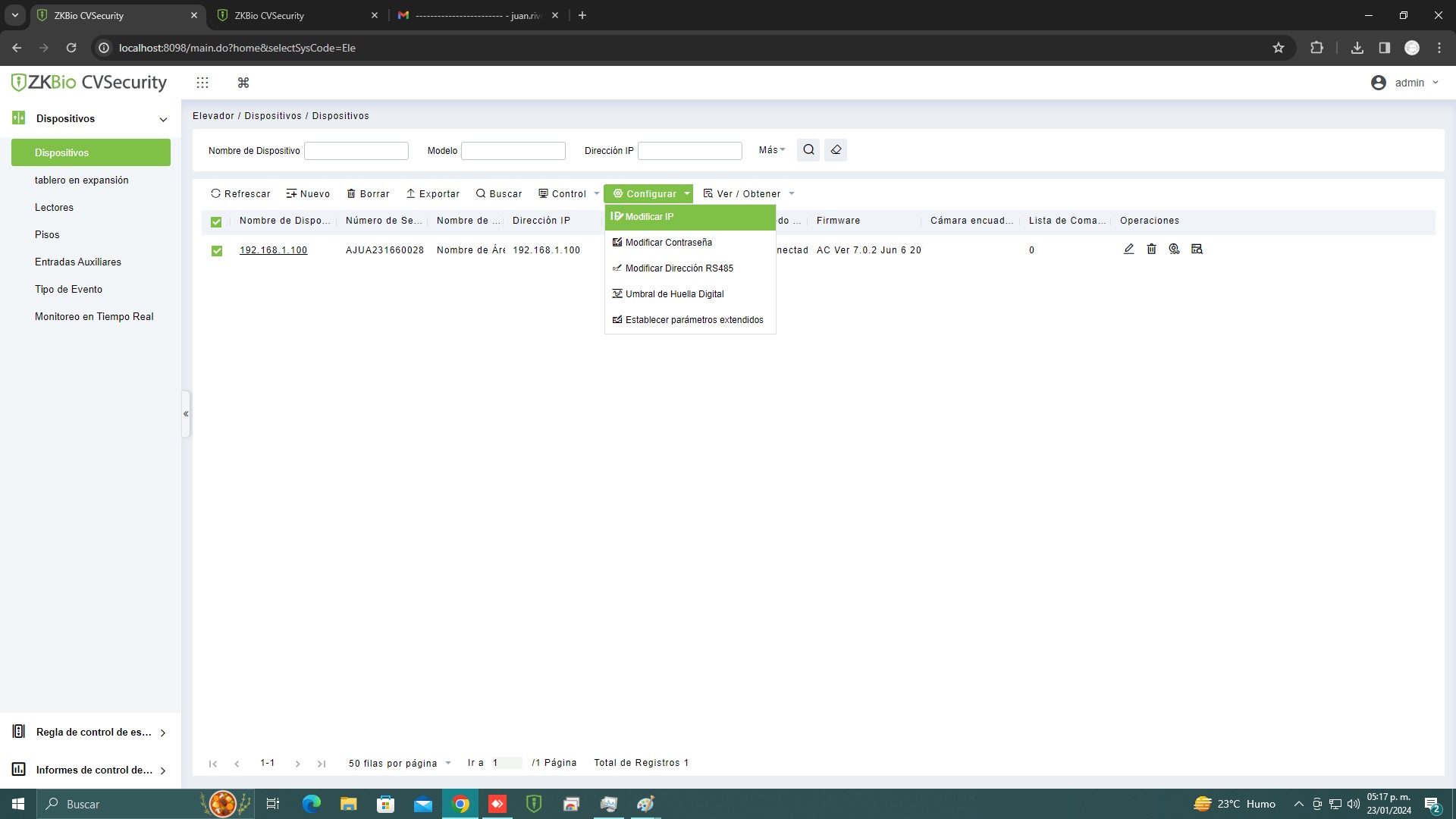
Task: Go to the previous results page
Action: (x=237, y=764)
